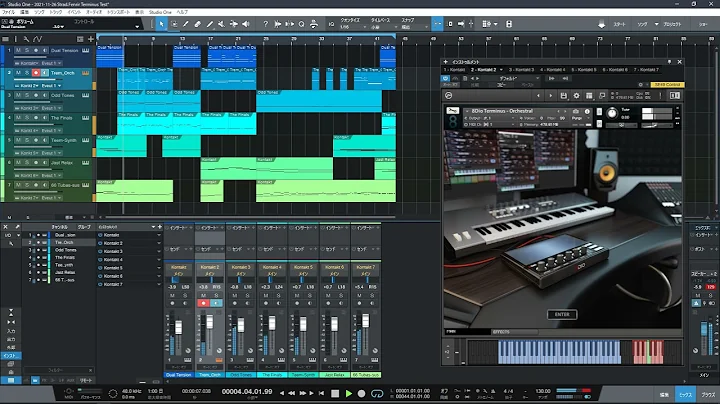
Task: Expand Kontakt 3 dropdown in instrument list
Action: click(159, 252)
